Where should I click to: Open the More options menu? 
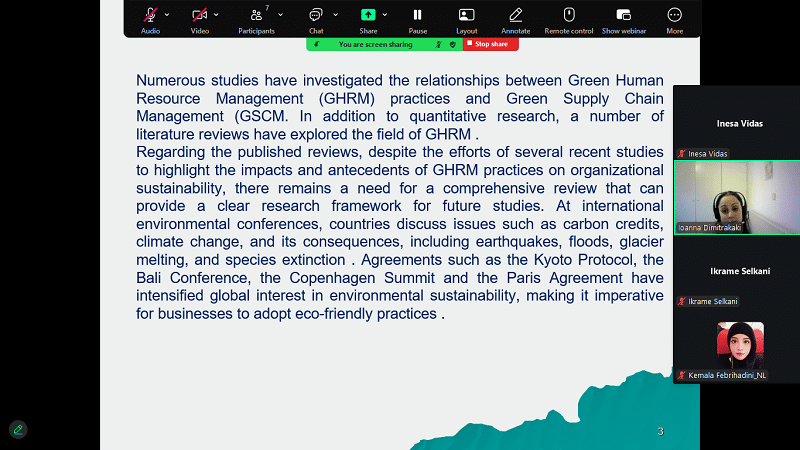click(675, 16)
